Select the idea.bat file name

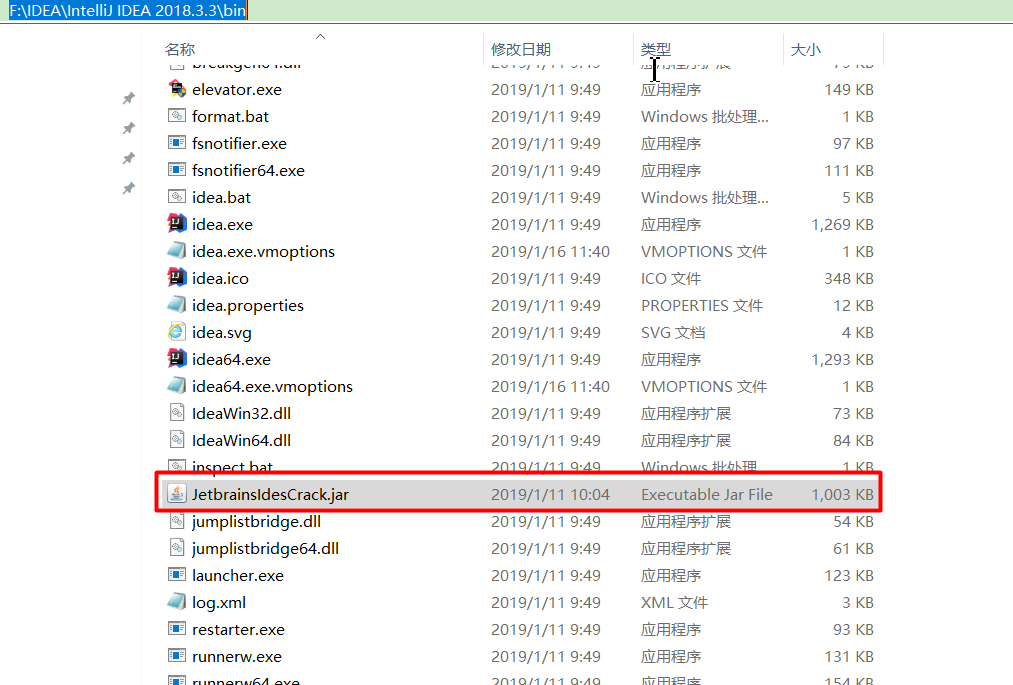coord(221,197)
